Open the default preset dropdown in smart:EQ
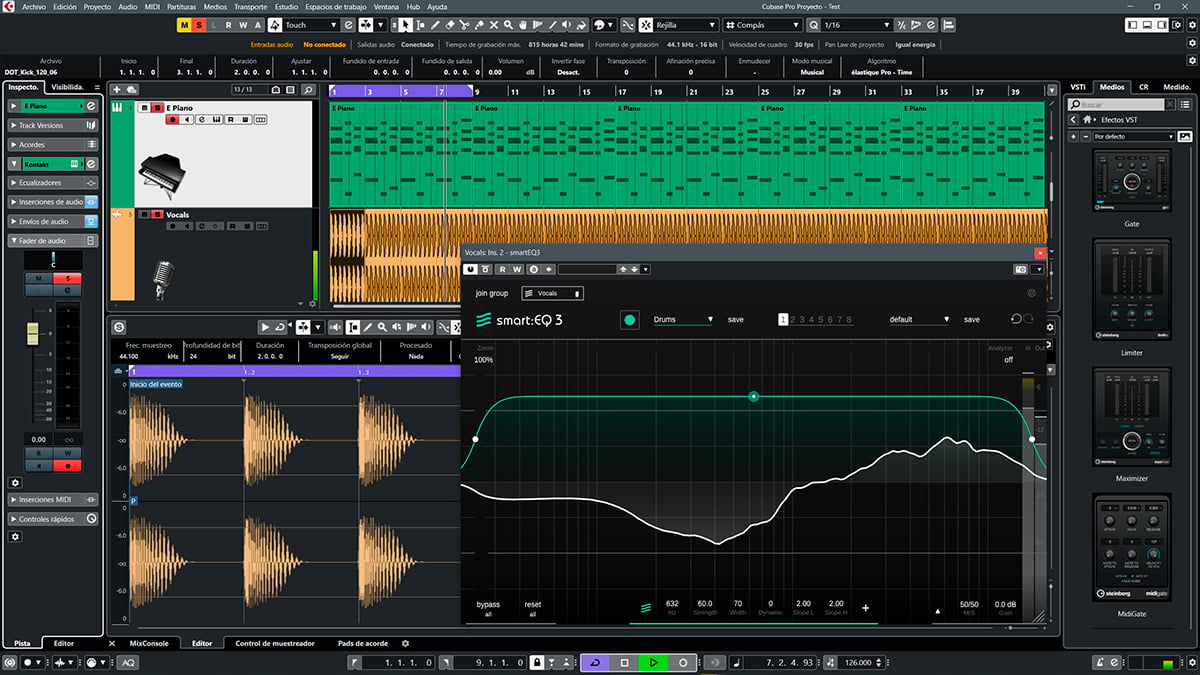This screenshot has height=675, width=1200. coord(920,320)
